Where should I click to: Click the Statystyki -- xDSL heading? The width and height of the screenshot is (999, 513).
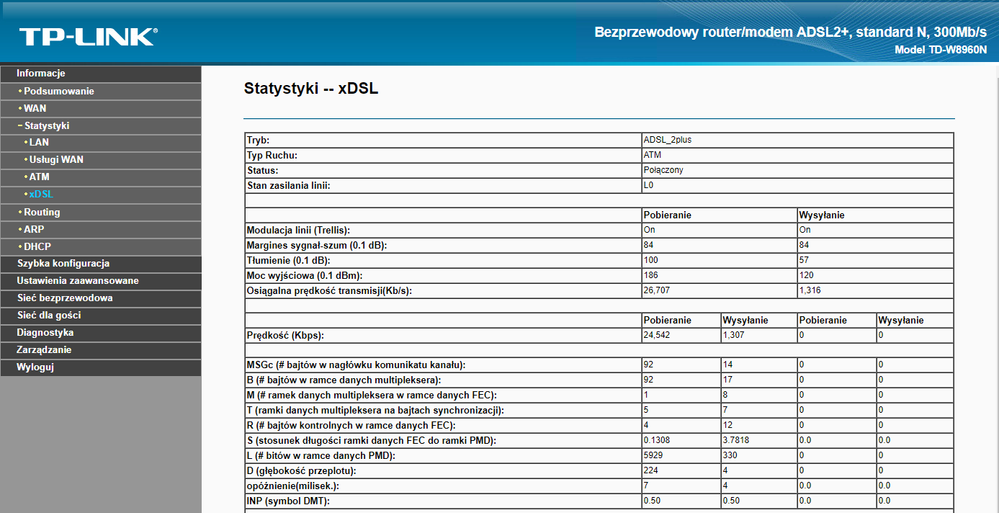pyautogui.click(x=311, y=89)
